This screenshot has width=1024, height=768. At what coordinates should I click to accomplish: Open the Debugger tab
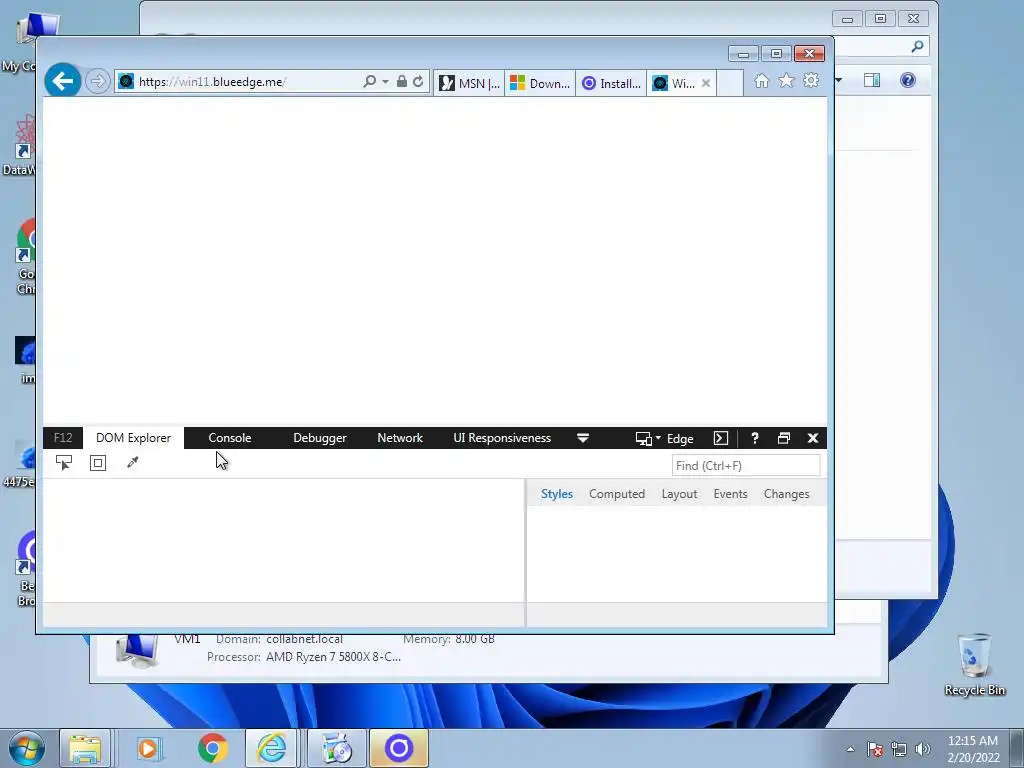(320, 438)
